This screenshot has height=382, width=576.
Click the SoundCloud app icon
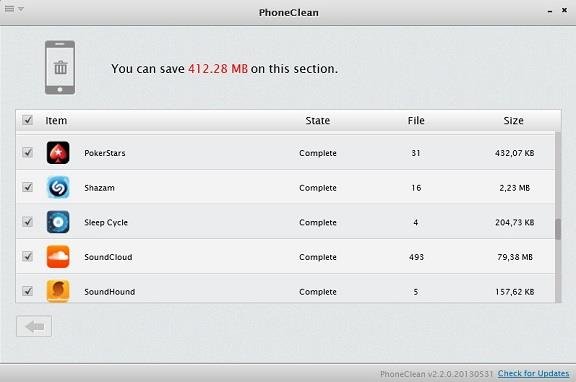58,256
